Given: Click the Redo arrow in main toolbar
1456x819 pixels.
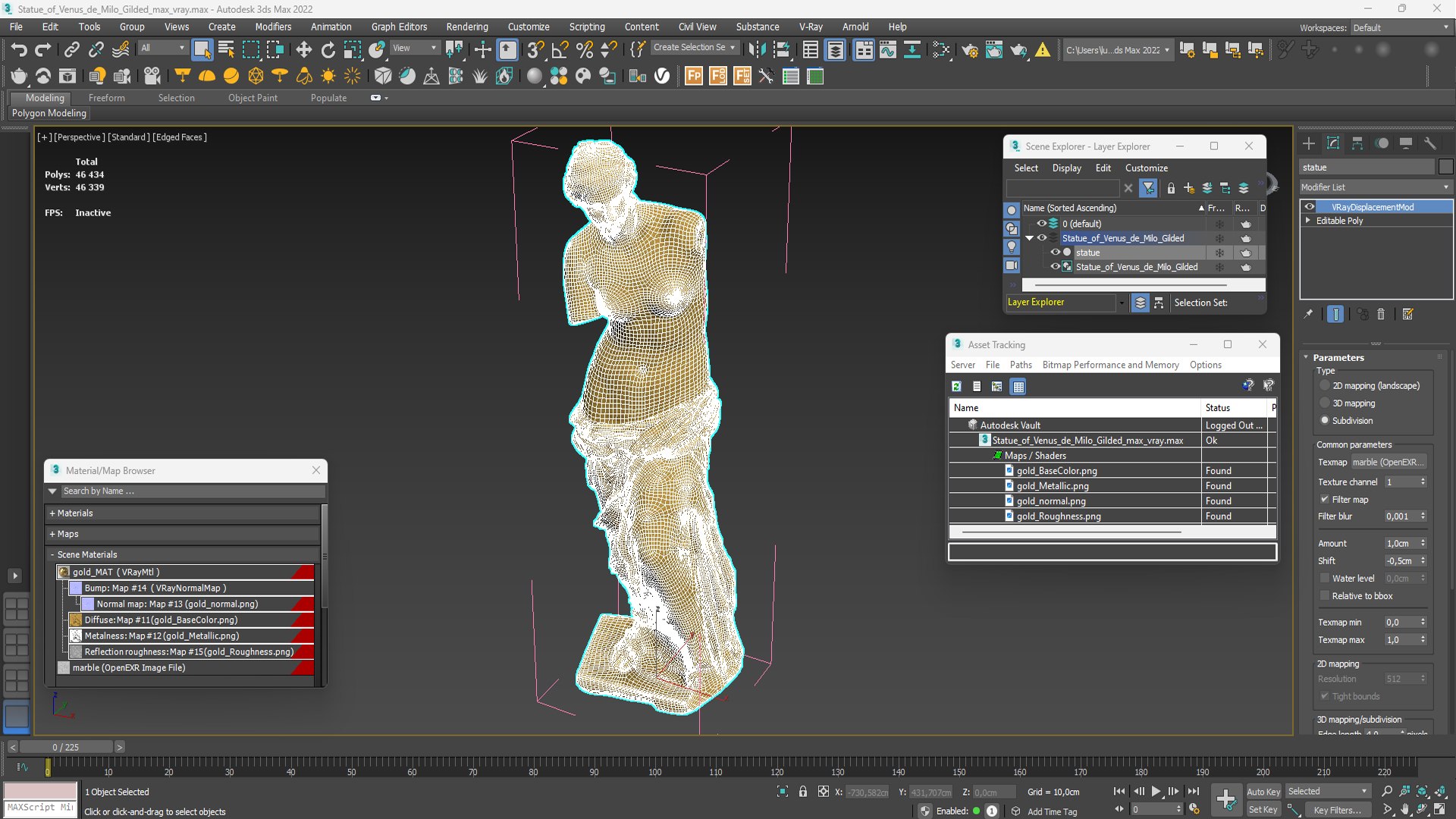Looking at the screenshot, I should coord(43,50).
